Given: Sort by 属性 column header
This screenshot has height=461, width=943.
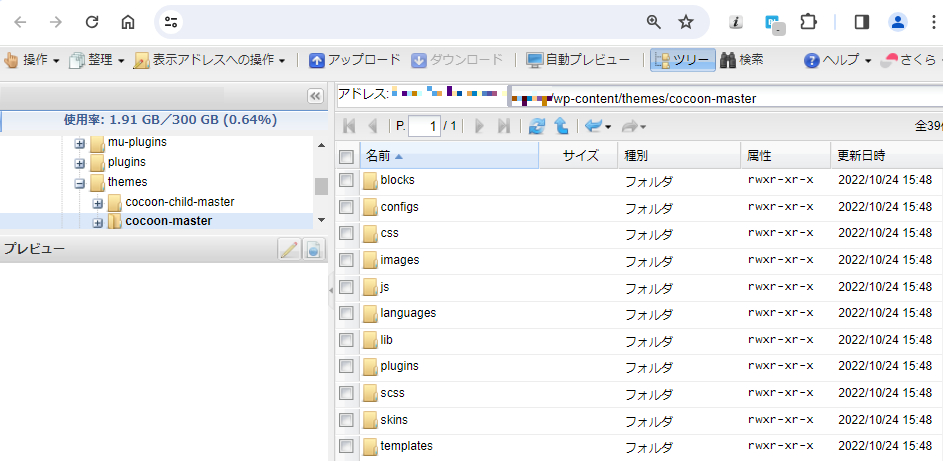Looking at the screenshot, I should 785,156.
